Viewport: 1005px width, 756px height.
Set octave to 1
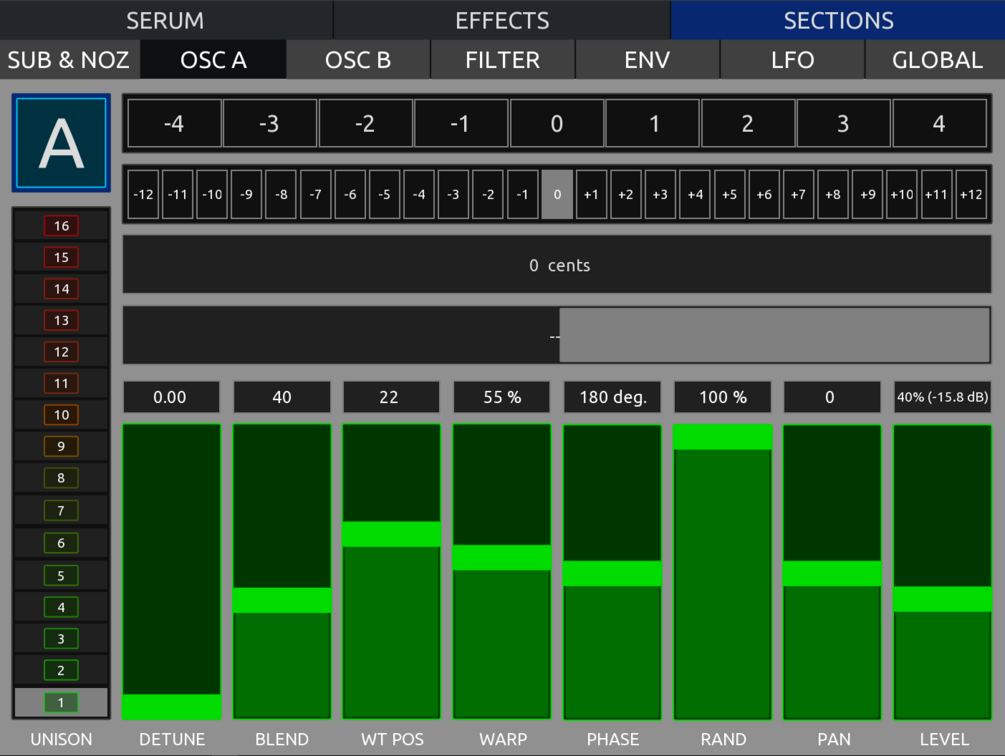[x=652, y=123]
